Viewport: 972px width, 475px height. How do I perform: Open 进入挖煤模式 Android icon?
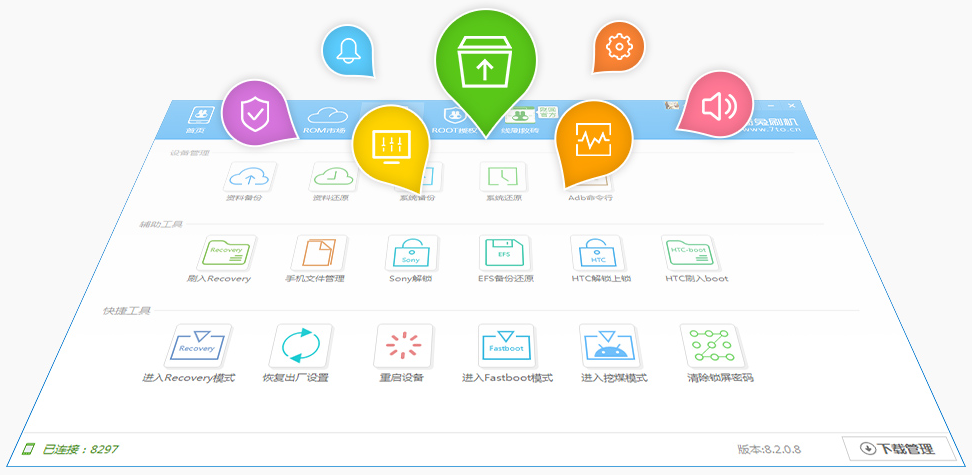(x=609, y=346)
